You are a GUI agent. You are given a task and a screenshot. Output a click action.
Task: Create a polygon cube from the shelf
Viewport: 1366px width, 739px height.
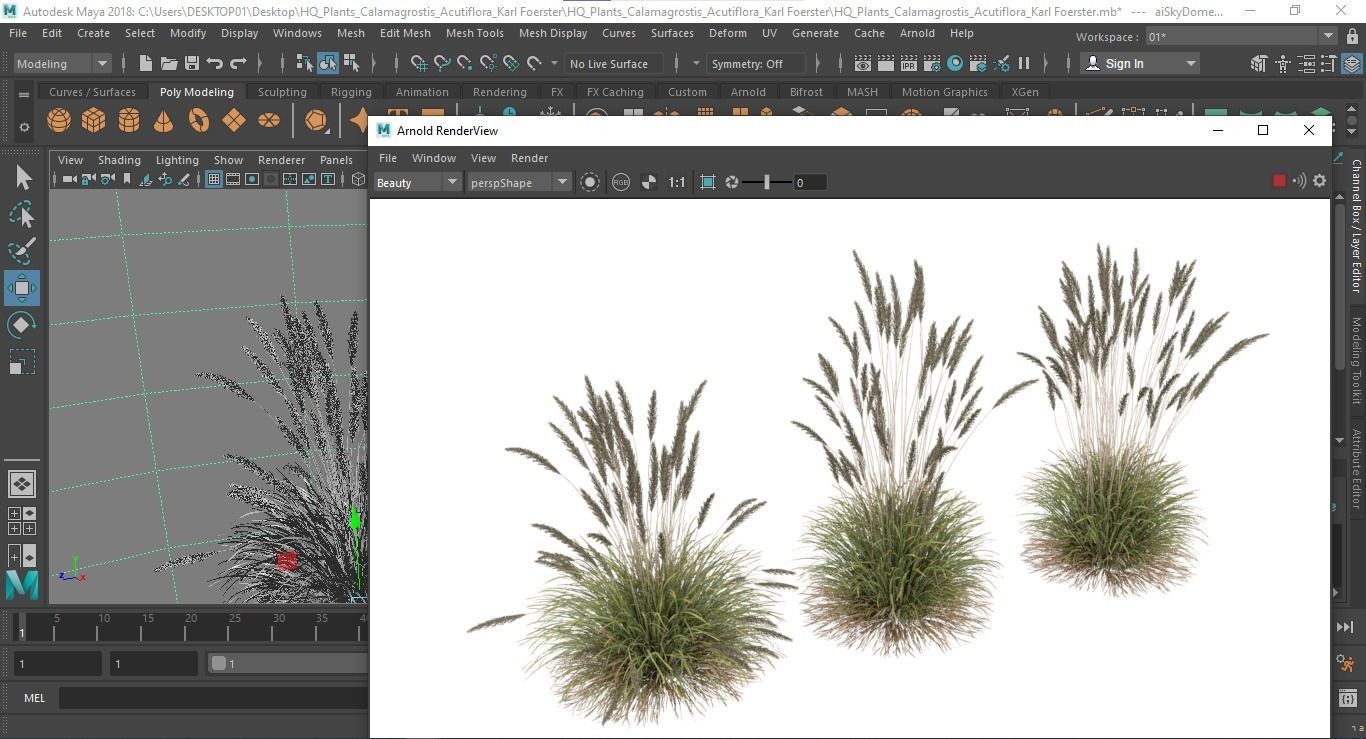click(x=94, y=121)
